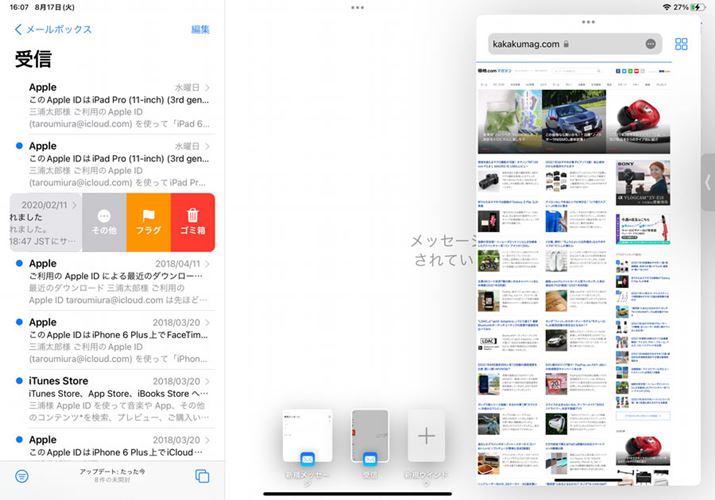Image resolution: width=715 pixels, height=500 pixels.
Task: Tap the chevron beside 2018/04/11
Action: point(207,264)
